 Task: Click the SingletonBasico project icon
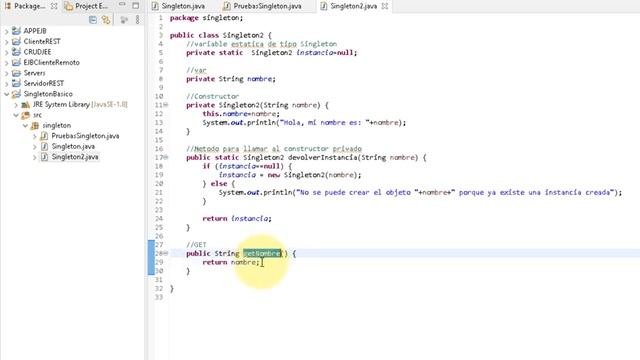coord(16,94)
